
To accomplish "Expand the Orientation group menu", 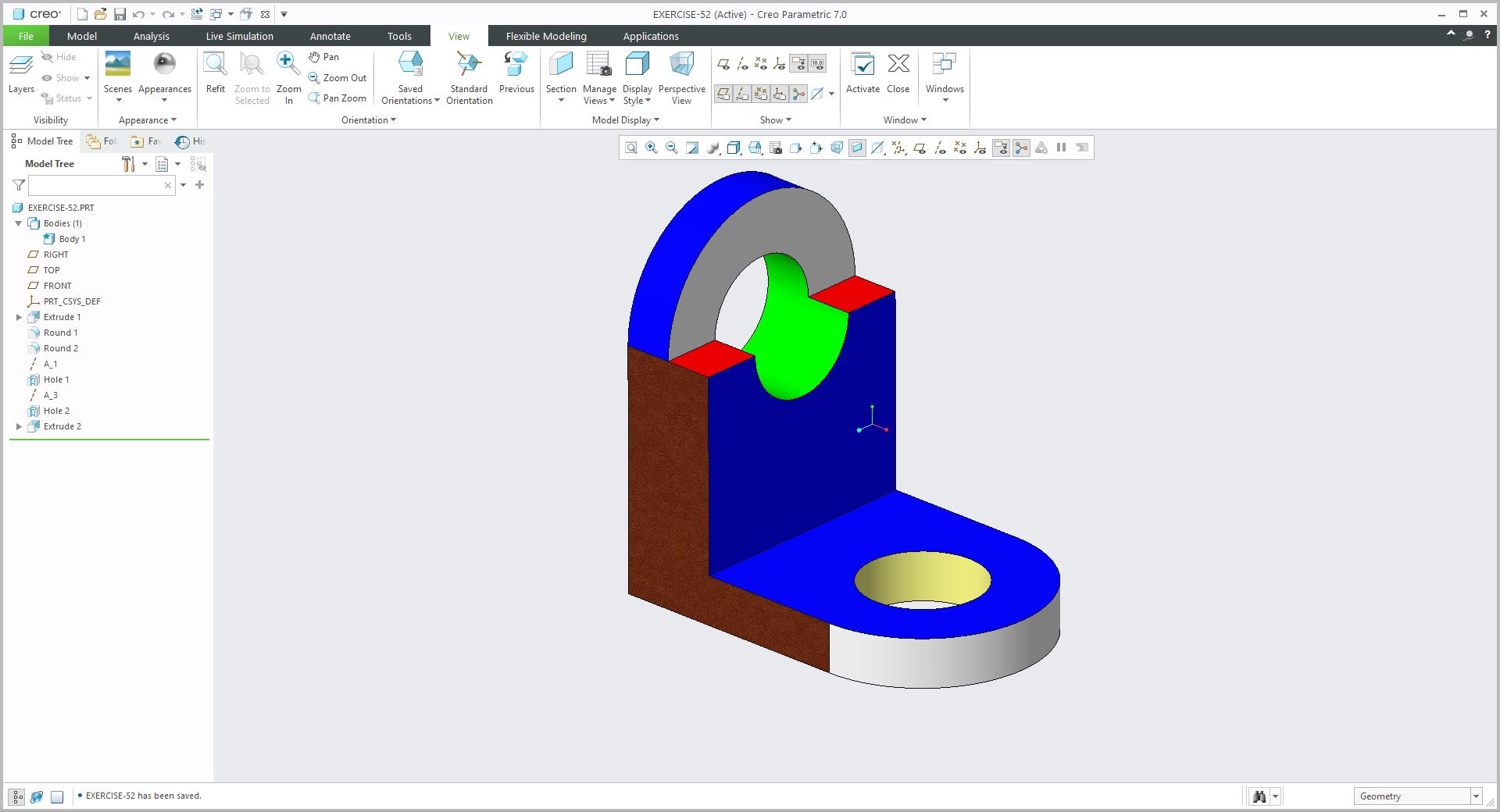I will click(369, 120).
